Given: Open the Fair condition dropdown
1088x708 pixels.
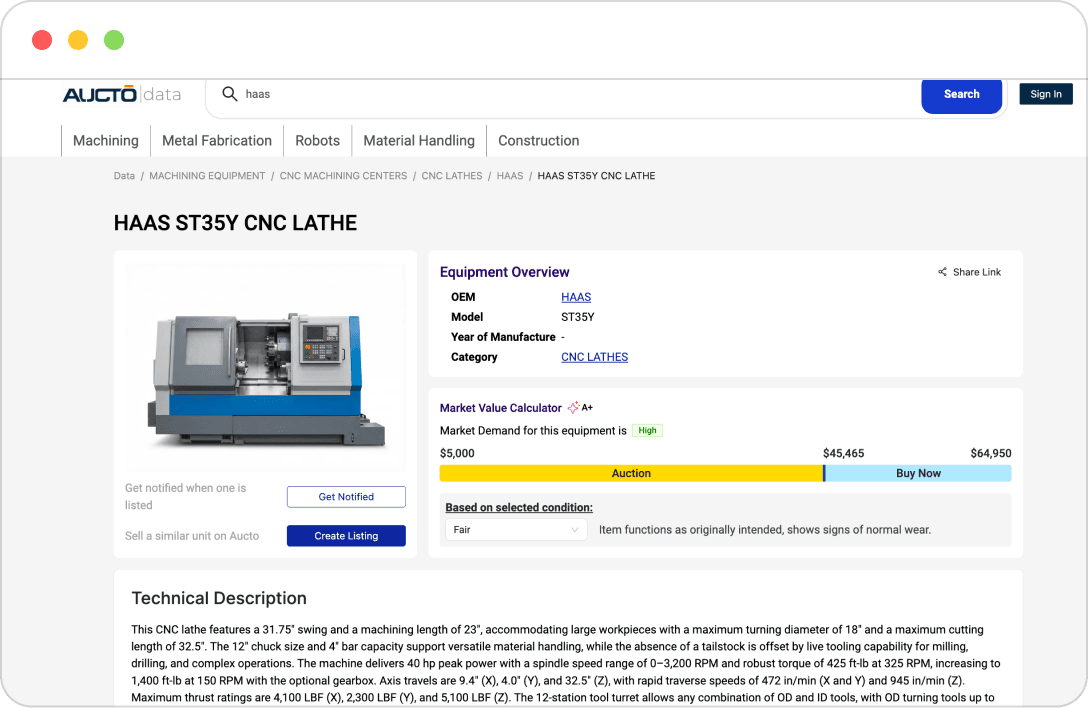Looking at the screenshot, I should pos(516,530).
